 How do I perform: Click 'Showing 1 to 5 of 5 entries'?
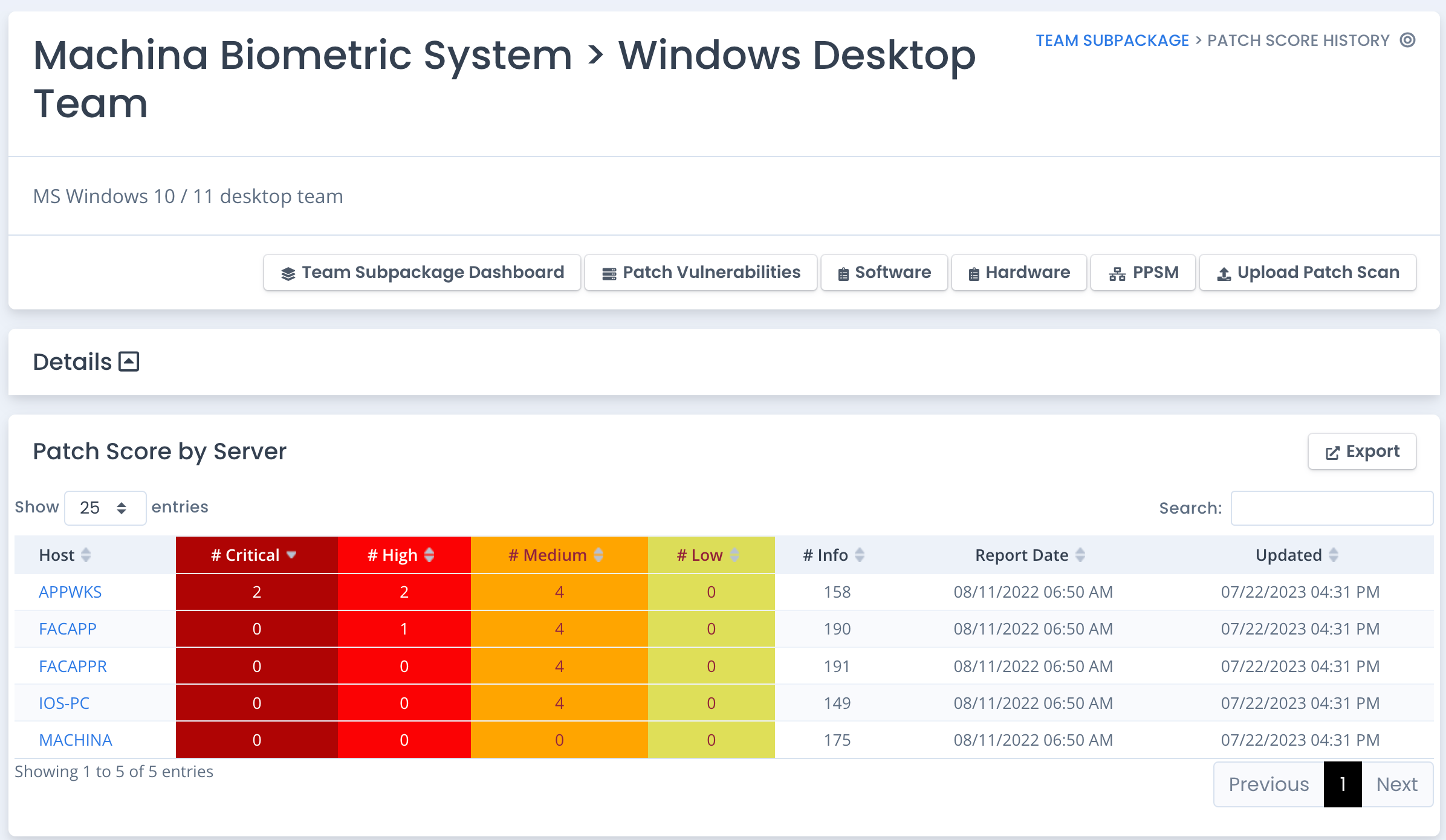[x=114, y=772]
